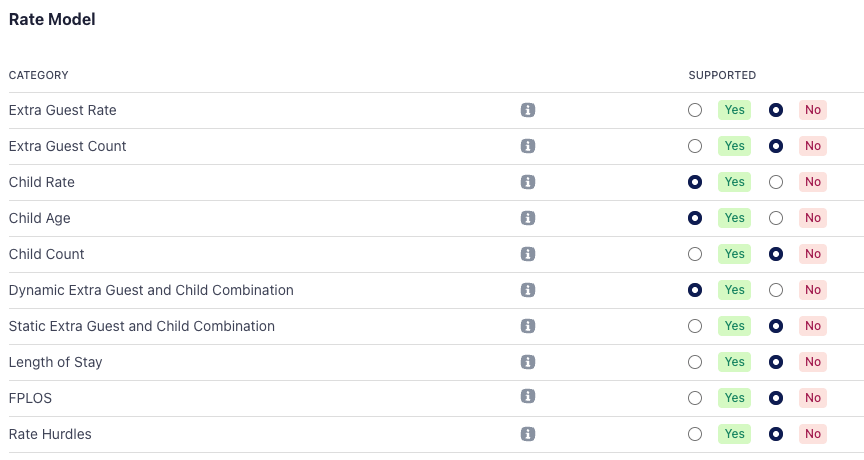Show info for Static Extra Guest combination
This screenshot has width=864, height=460.
(528, 326)
